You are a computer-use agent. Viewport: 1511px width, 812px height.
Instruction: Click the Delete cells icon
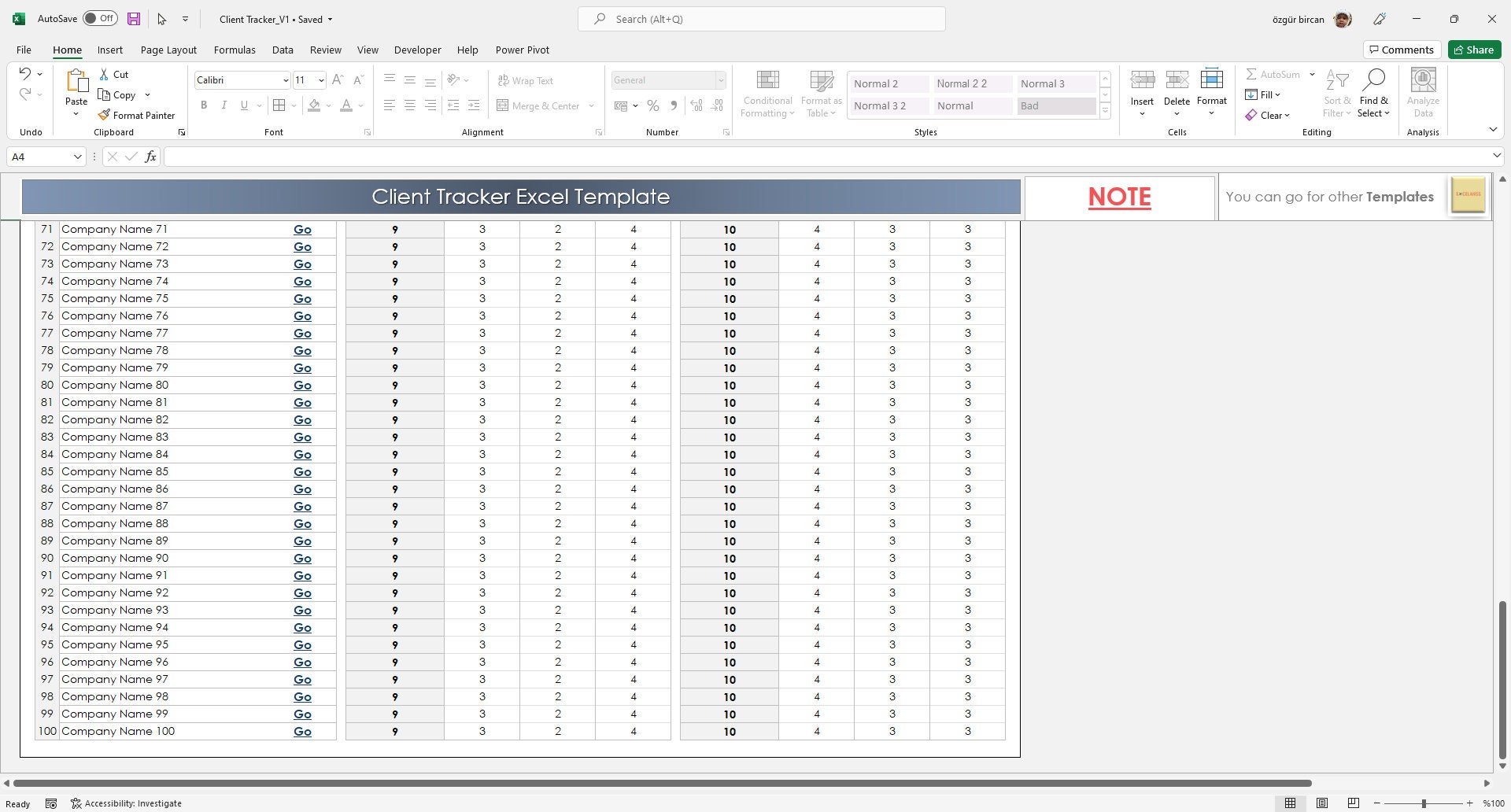[1177, 79]
